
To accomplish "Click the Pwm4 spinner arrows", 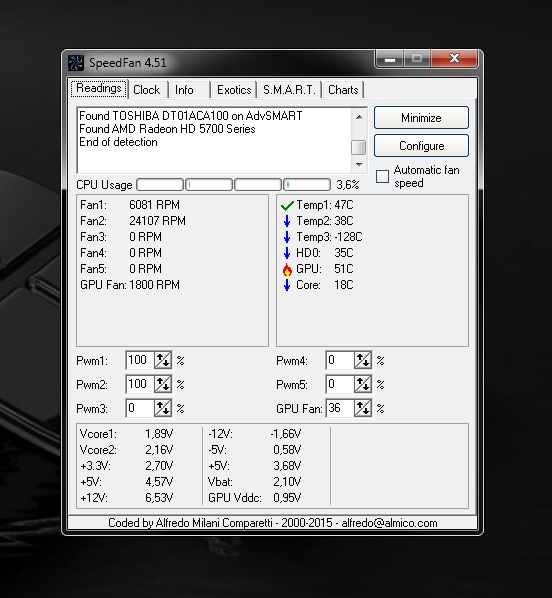I will pyautogui.click(x=363, y=360).
